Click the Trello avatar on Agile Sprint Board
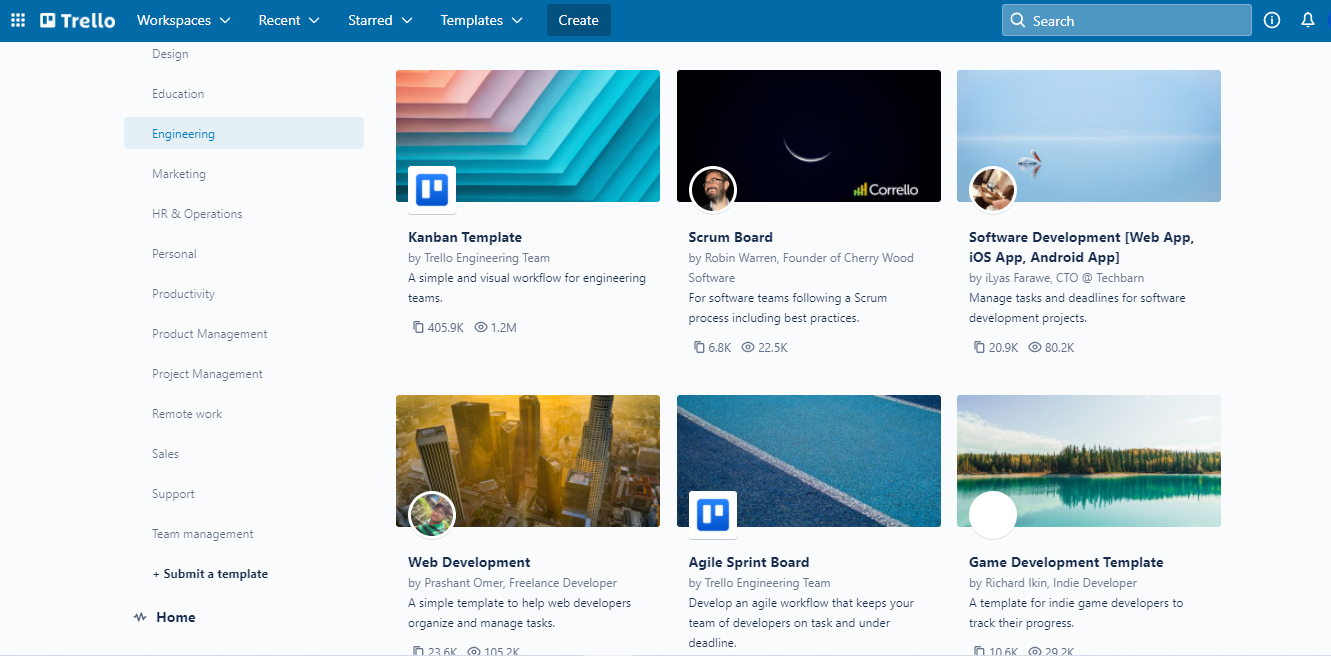Image resolution: width=1331 pixels, height=656 pixels. tap(713, 514)
